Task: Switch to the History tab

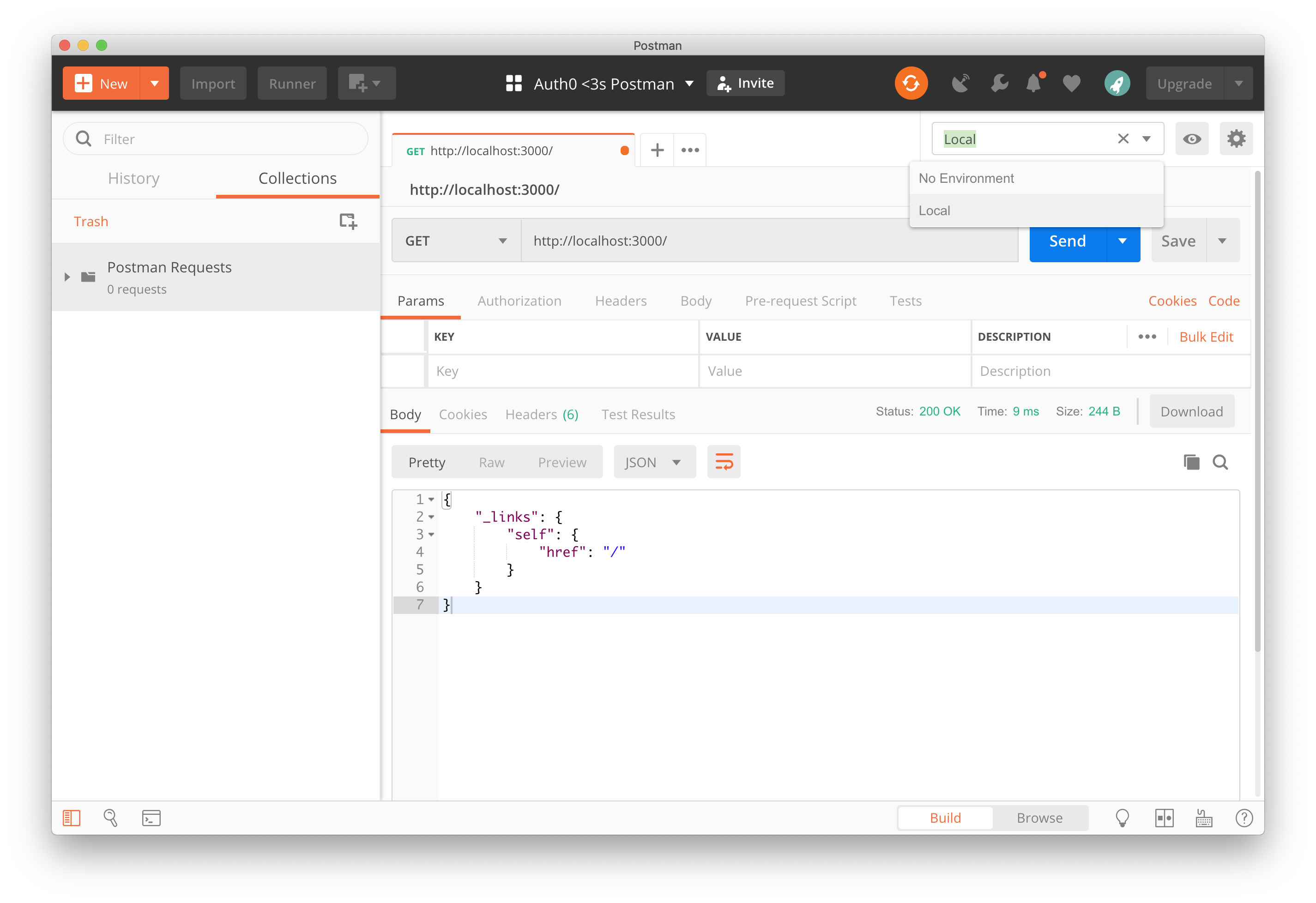Action: click(x=133, y=178)
